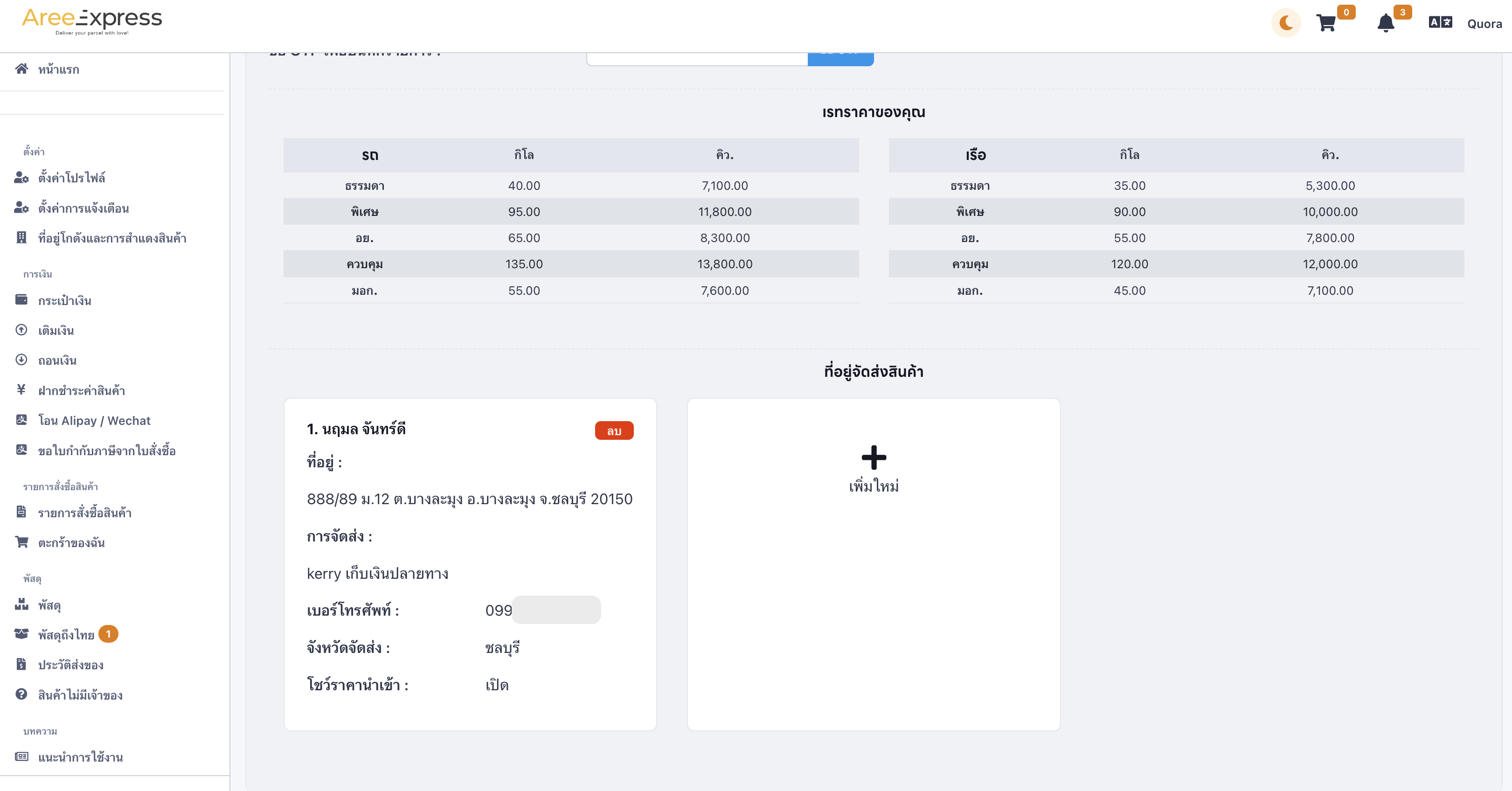
Task: Click the ถอนเงิน withdraw icon
Action: 21,360
